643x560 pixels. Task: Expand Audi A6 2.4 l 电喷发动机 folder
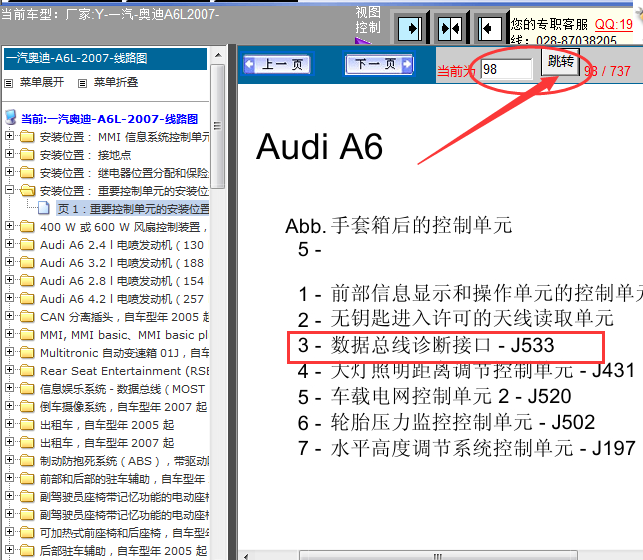pos(9,244)
